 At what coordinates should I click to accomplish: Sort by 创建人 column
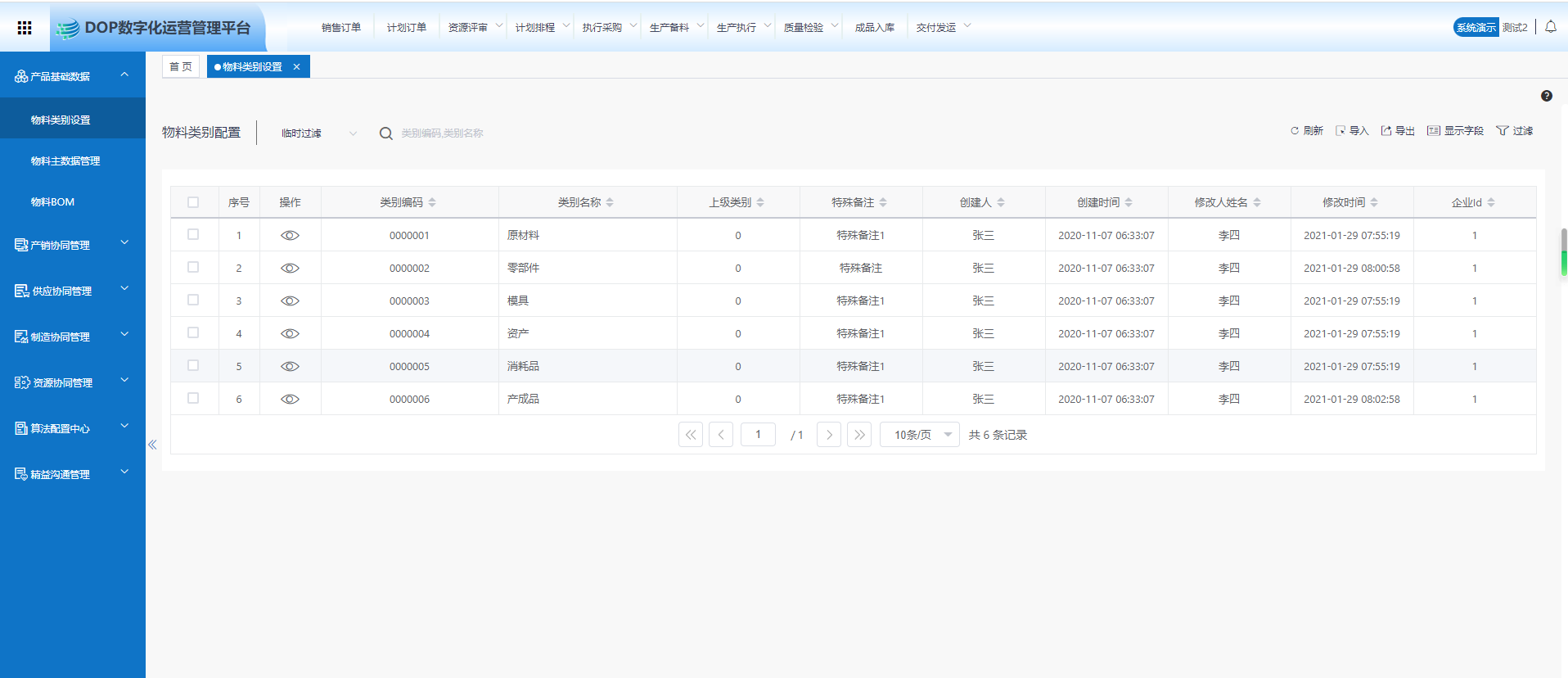click(x=1001, y=202)
